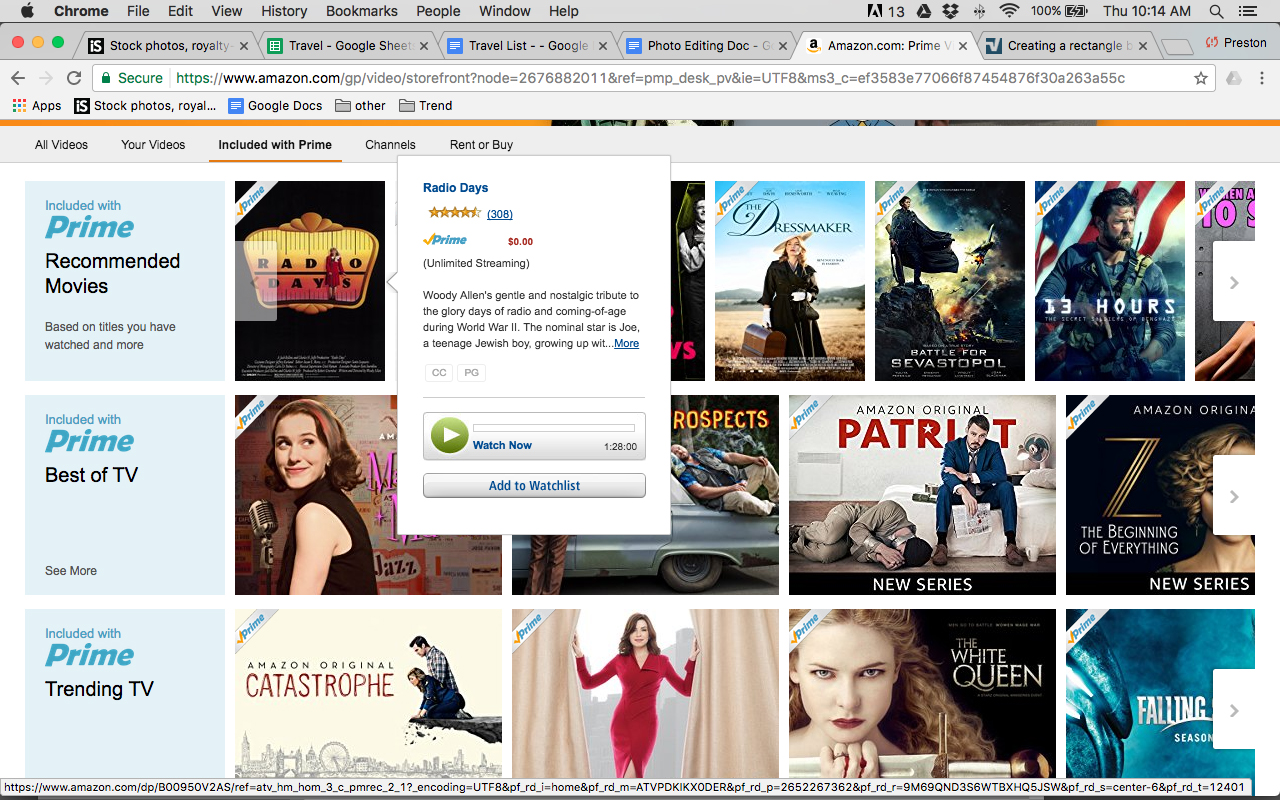This screenshot has height=800, width=1280.
Task: Switch to the Your Videos tab
Action: point(153,145)
